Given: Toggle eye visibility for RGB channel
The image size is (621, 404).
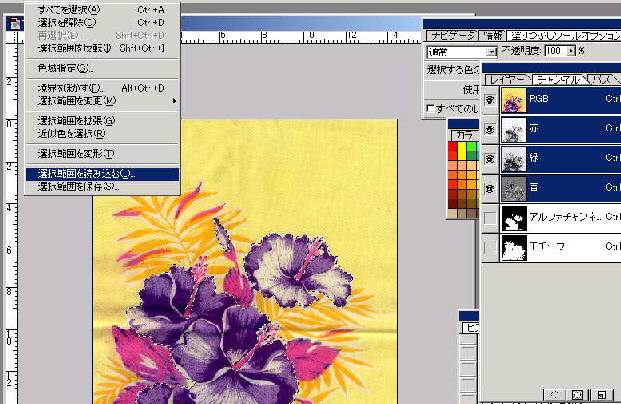Looking at the screenshot, I should click(490, 100).
